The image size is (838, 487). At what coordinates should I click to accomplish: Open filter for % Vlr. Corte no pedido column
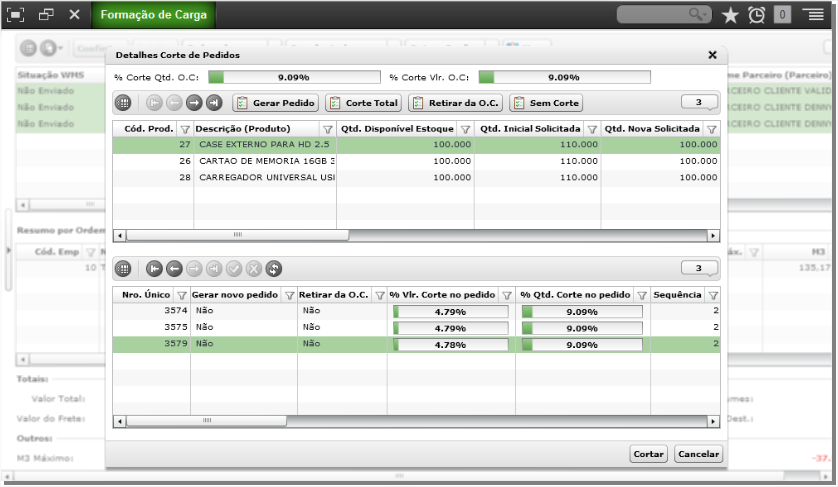pos(507,296)
